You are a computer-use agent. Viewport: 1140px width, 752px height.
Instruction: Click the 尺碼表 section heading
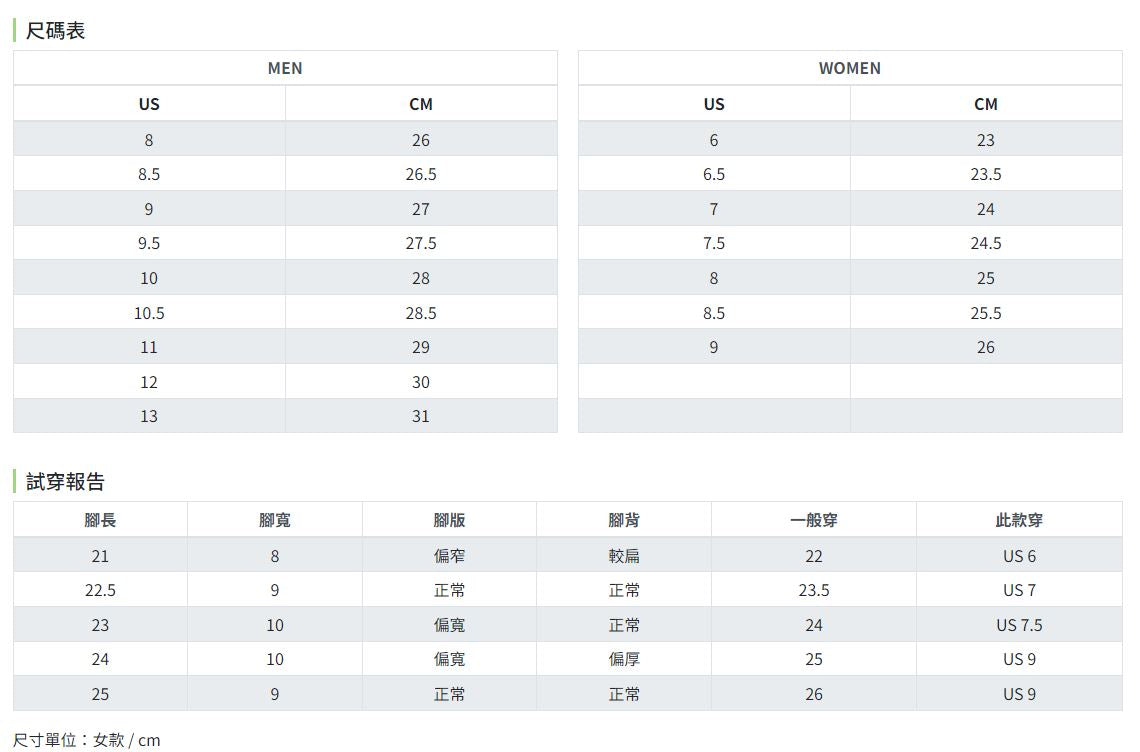(55, 31)
